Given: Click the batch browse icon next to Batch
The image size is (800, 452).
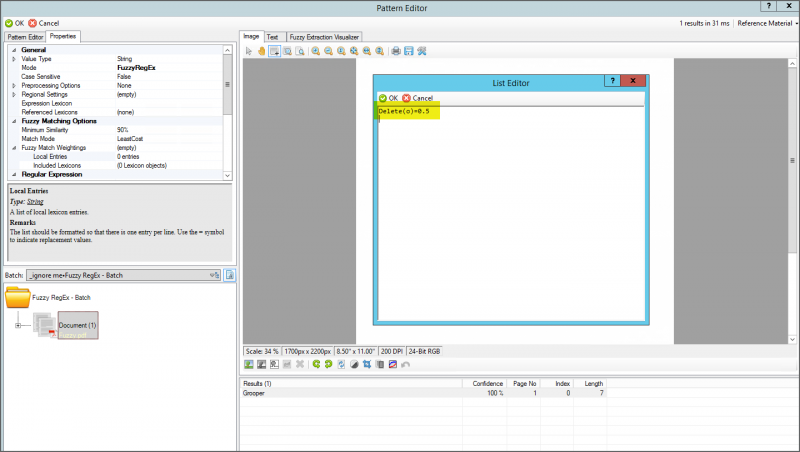Looking at the screenshot, I should click(230, 275).
